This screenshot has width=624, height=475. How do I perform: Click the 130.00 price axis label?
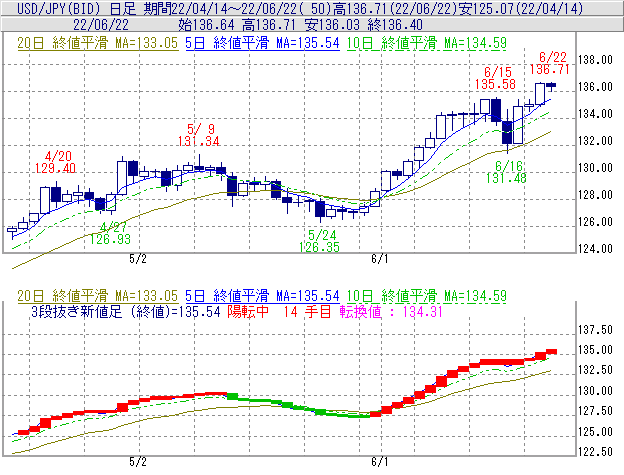point(595,168)
